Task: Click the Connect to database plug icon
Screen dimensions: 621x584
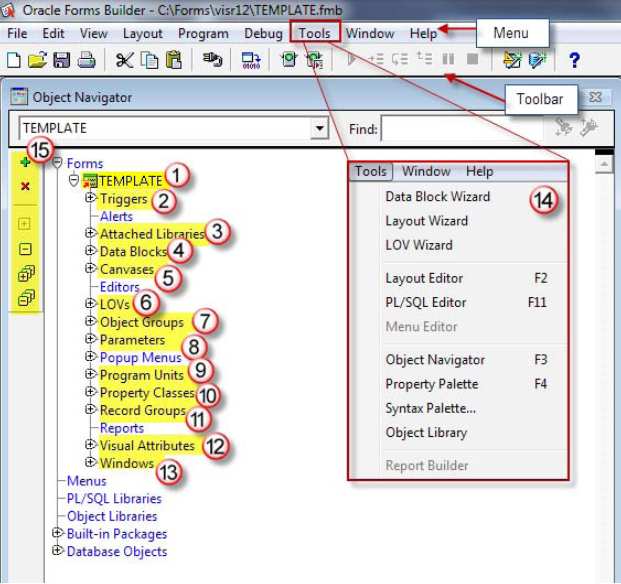Action: click(212, 59)
